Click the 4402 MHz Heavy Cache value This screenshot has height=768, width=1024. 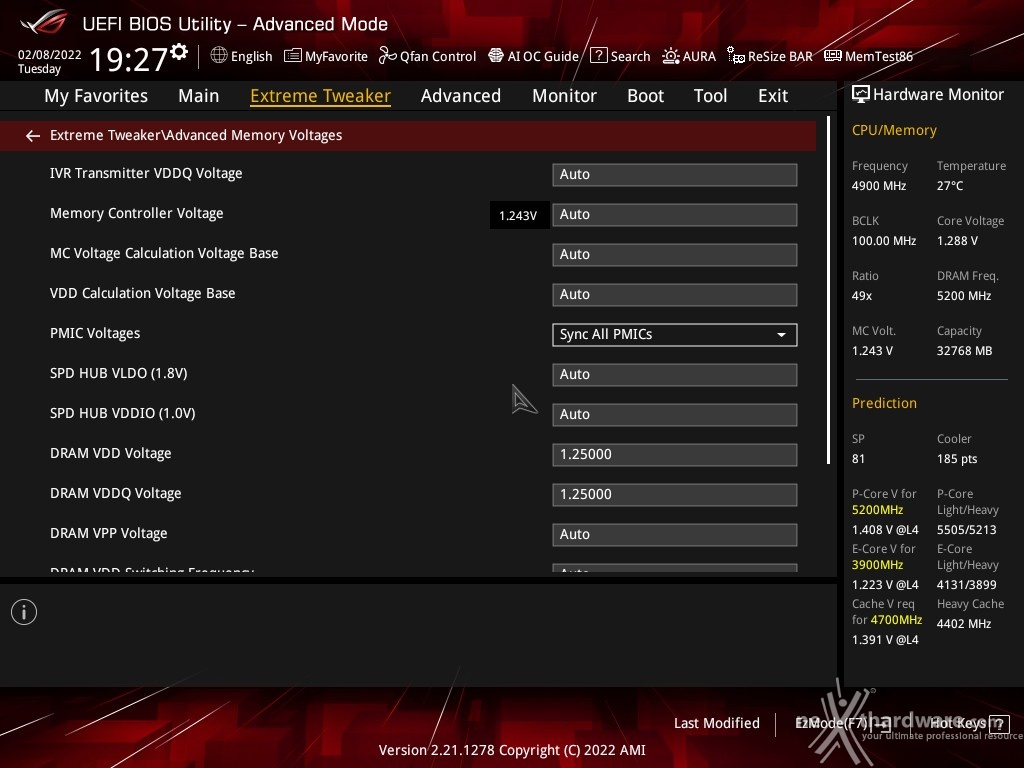pos(963,624)
